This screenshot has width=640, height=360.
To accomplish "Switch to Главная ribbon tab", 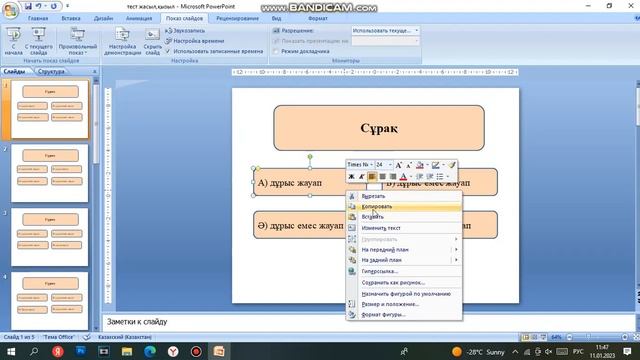I will click(x=38, y=18).
